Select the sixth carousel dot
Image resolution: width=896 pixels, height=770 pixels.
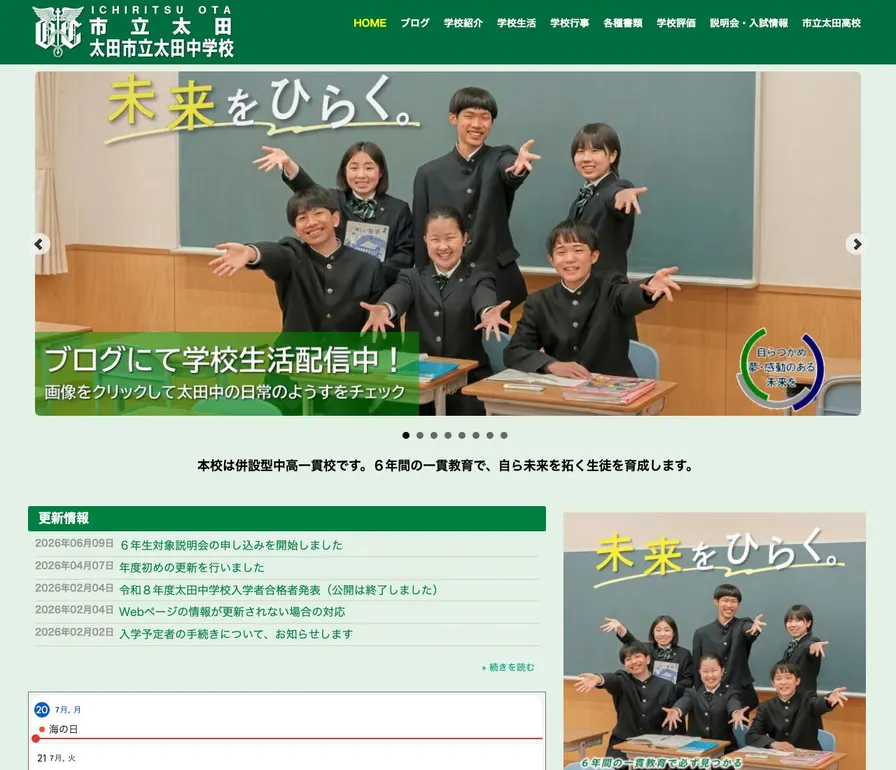[x=476, y=435]
